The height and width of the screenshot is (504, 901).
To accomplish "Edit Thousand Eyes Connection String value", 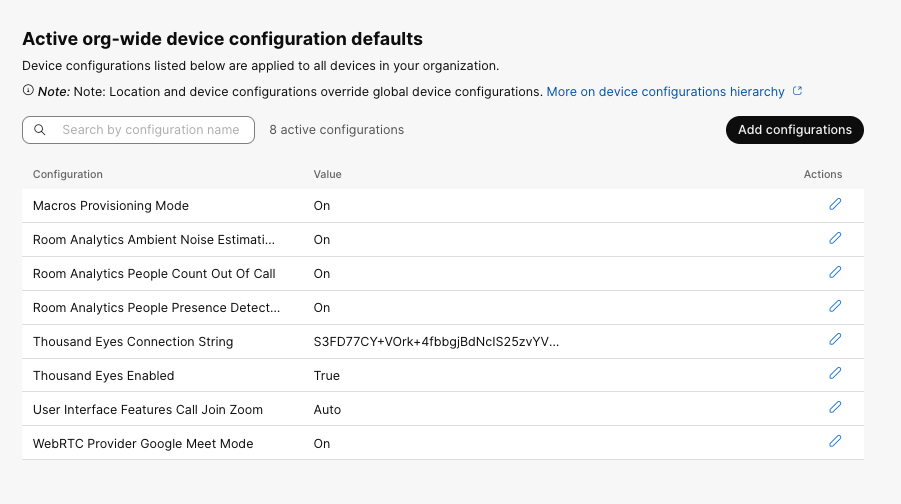I will coord(835,340).
